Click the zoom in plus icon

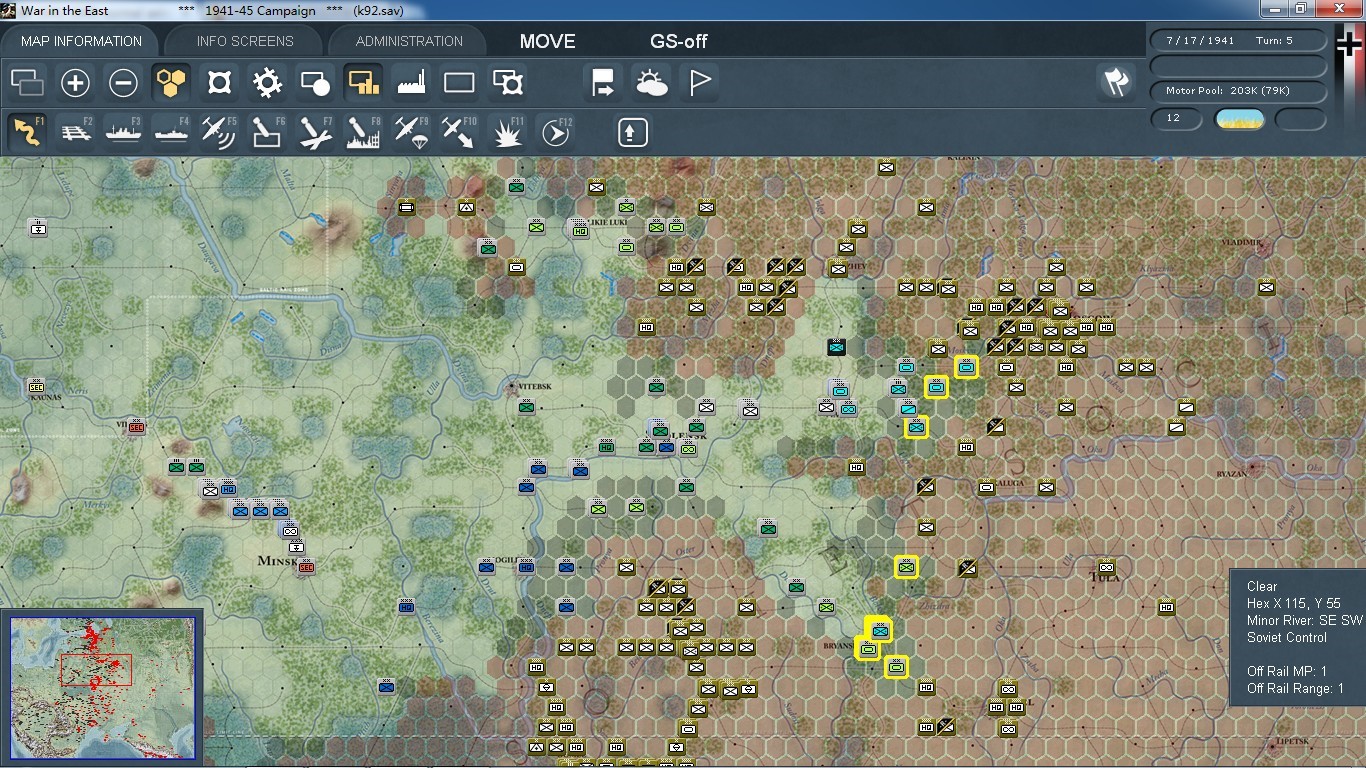[x=75, y=82]
